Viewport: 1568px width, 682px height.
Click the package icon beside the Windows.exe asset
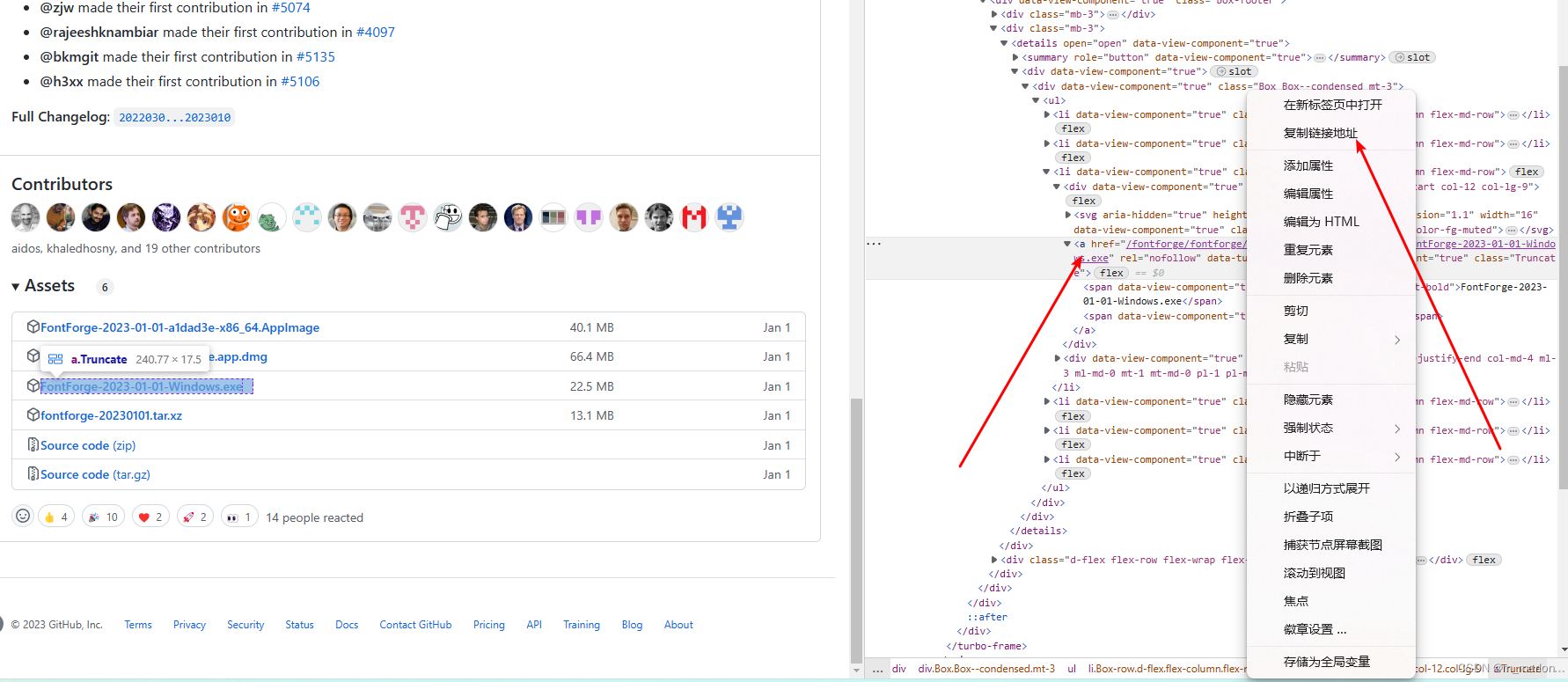tap(33, 385)
